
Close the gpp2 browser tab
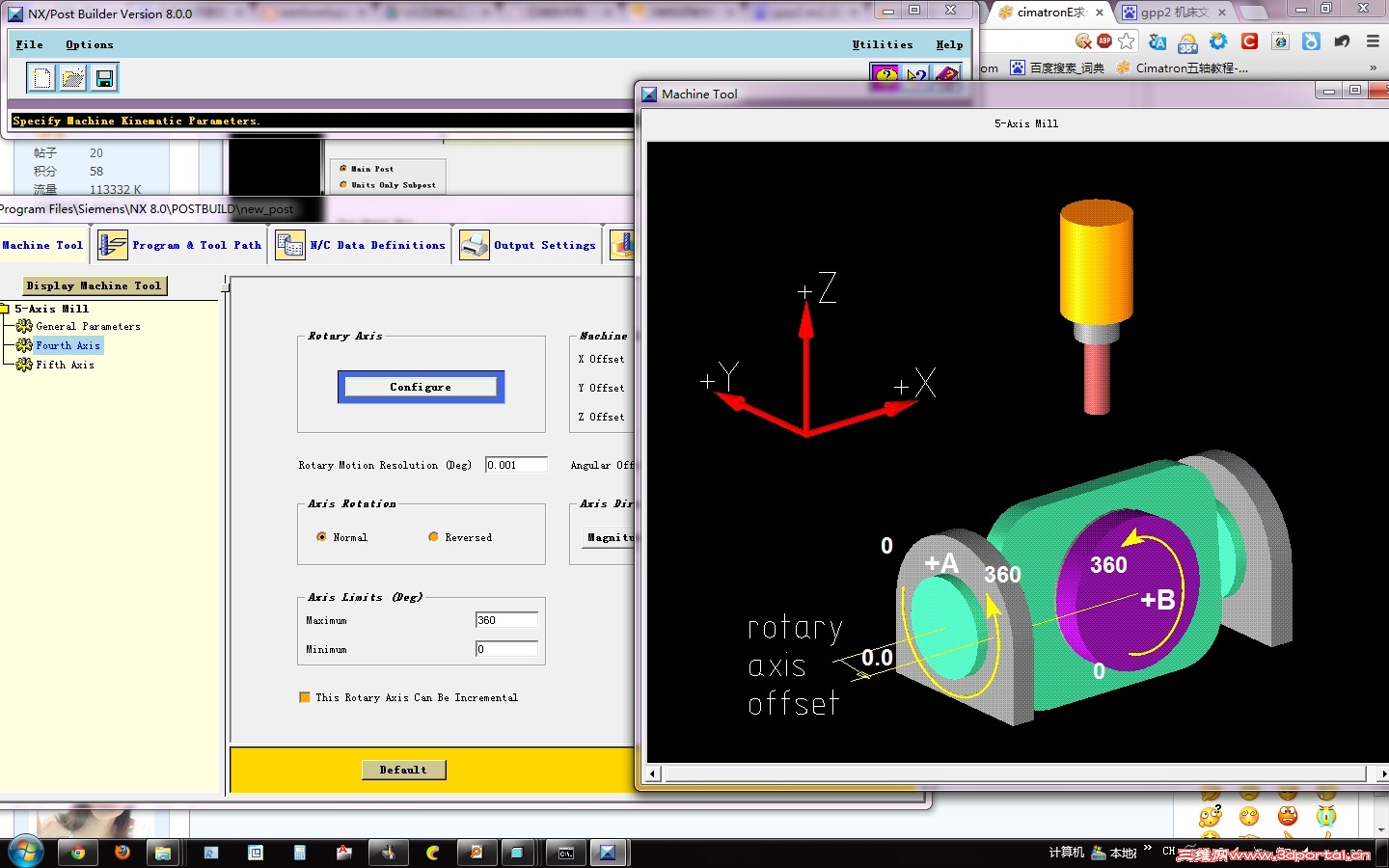pos(1222,13)
